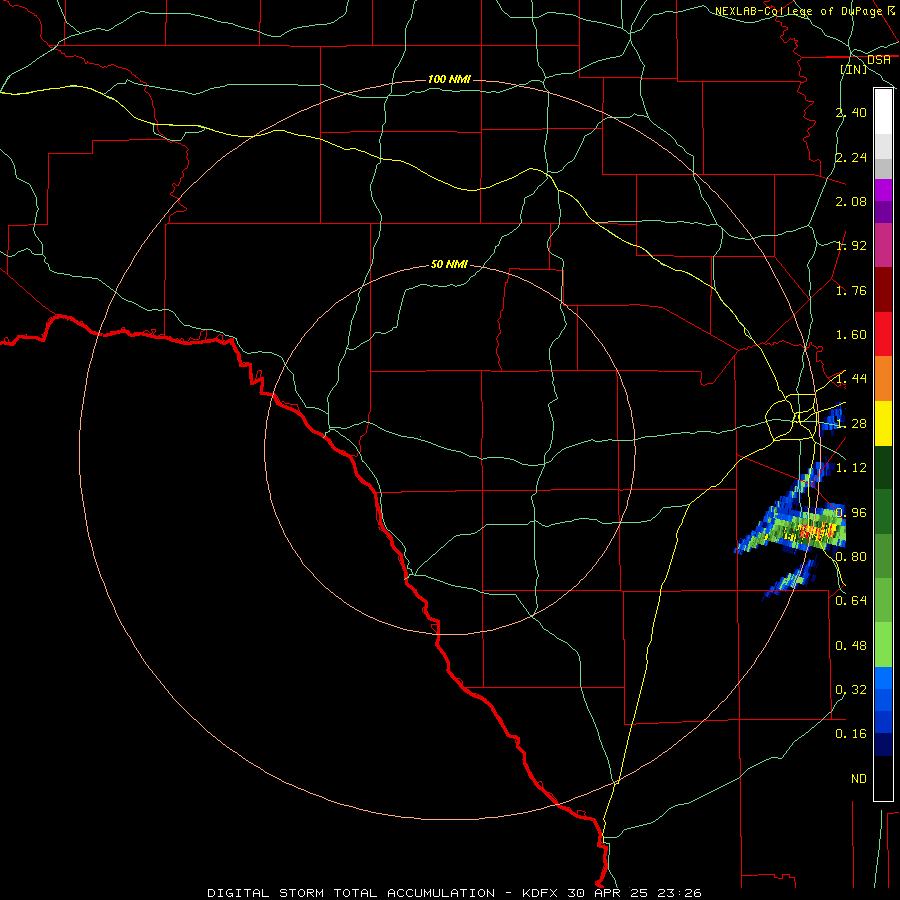Click the ND legend label
Image resolution: width=900 pixels, height=900 pixels.
tap(859, 779)
